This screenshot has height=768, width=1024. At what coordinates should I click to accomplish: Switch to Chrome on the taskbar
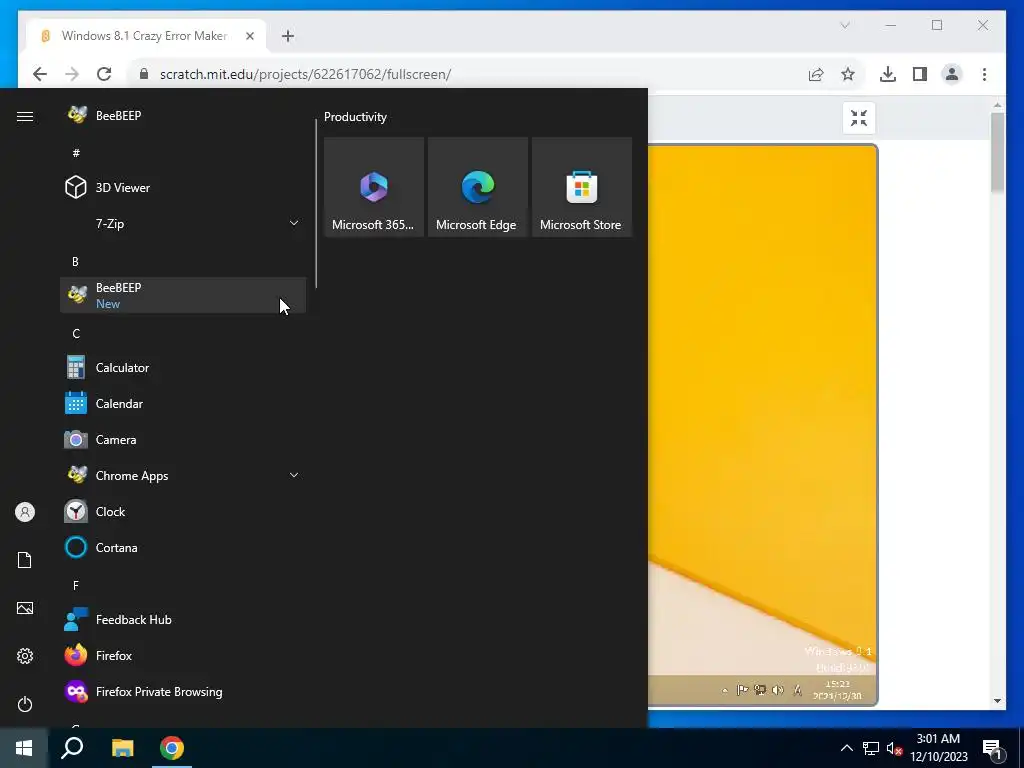coord(172,748)
